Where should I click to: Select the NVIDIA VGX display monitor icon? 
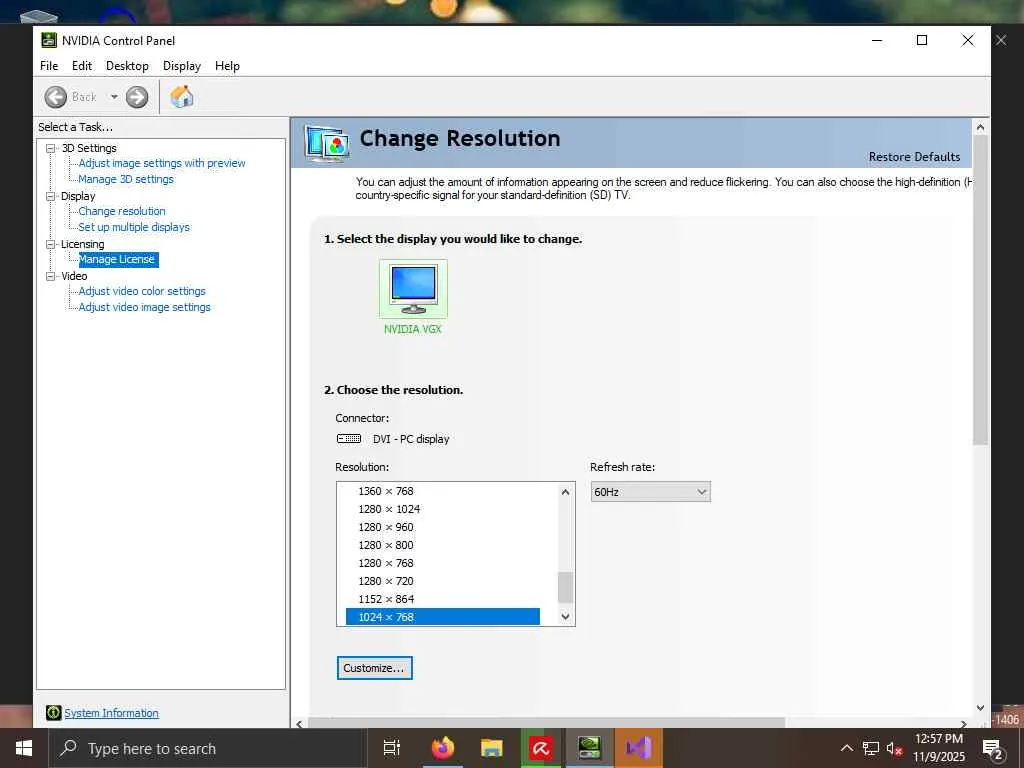point(413,289)
